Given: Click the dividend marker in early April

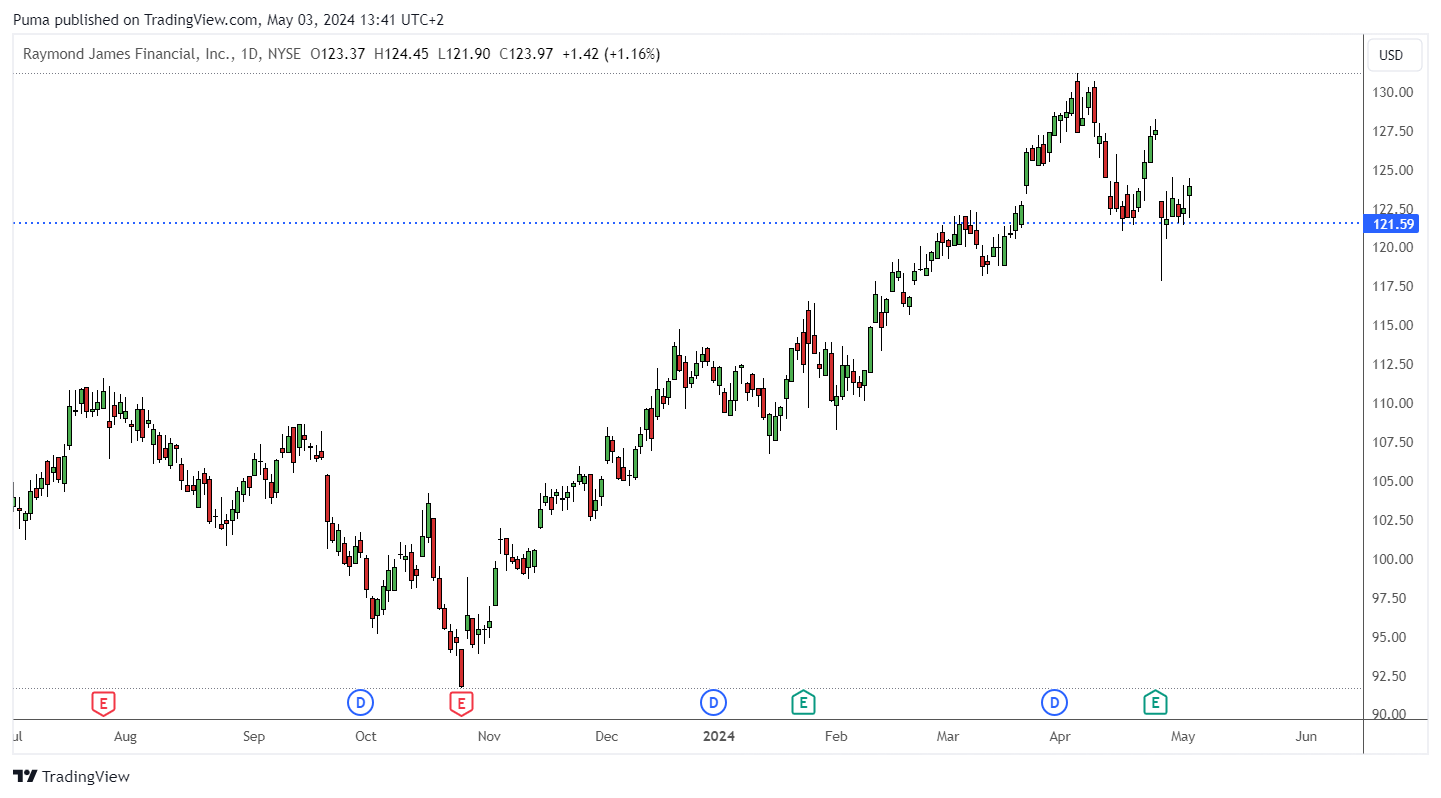Looking at the screenshot, I should [1055, 703].
